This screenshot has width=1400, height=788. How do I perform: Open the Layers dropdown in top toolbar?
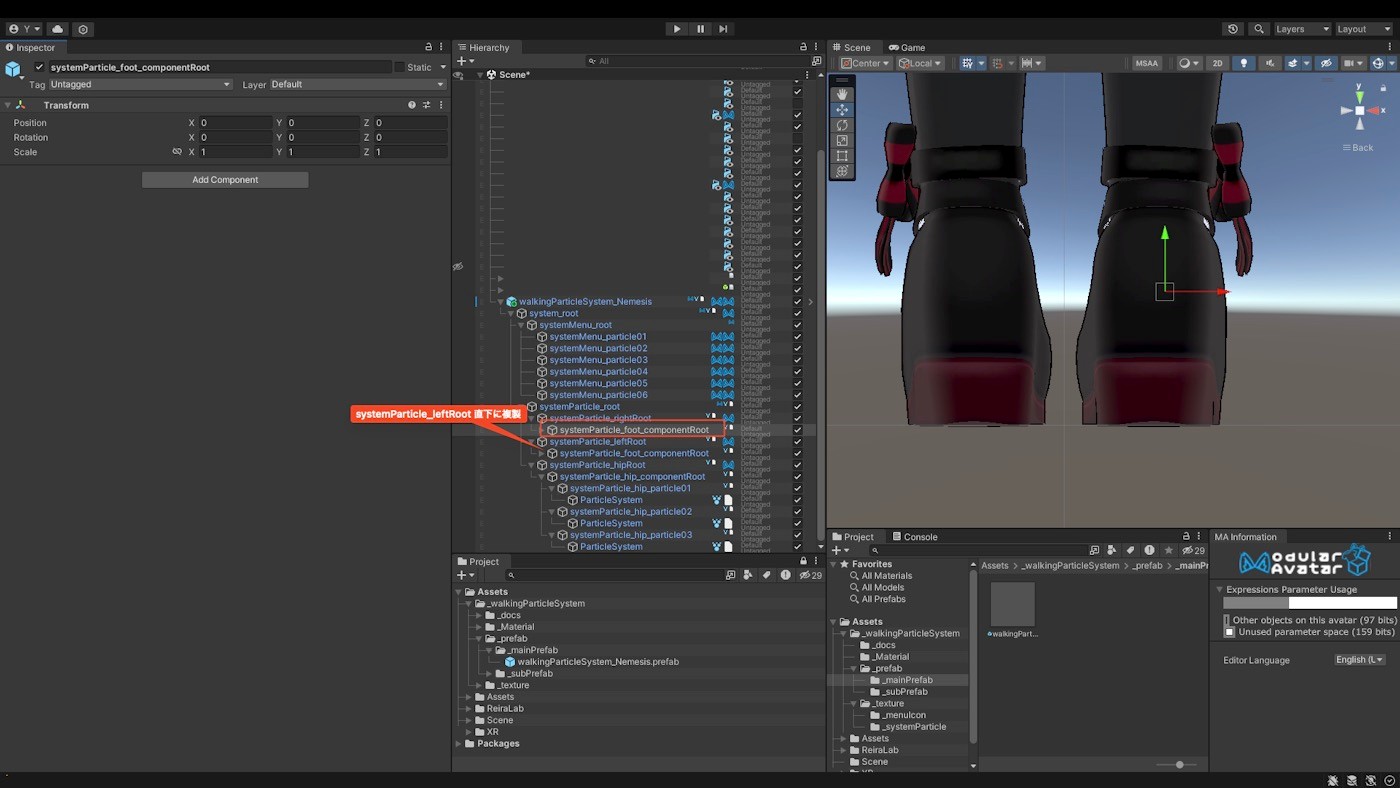[x=1301, y=29]
